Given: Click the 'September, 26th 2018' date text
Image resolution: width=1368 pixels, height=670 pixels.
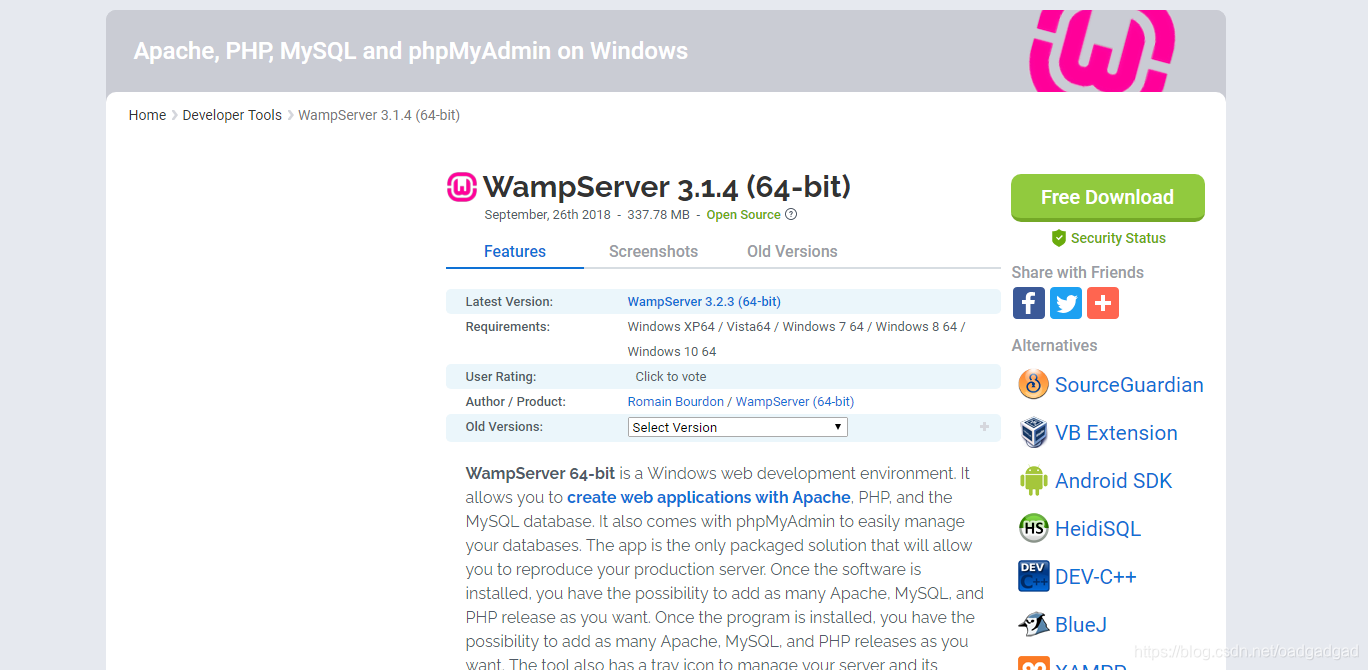Looking at the screenshot, I should coord(547,215).
